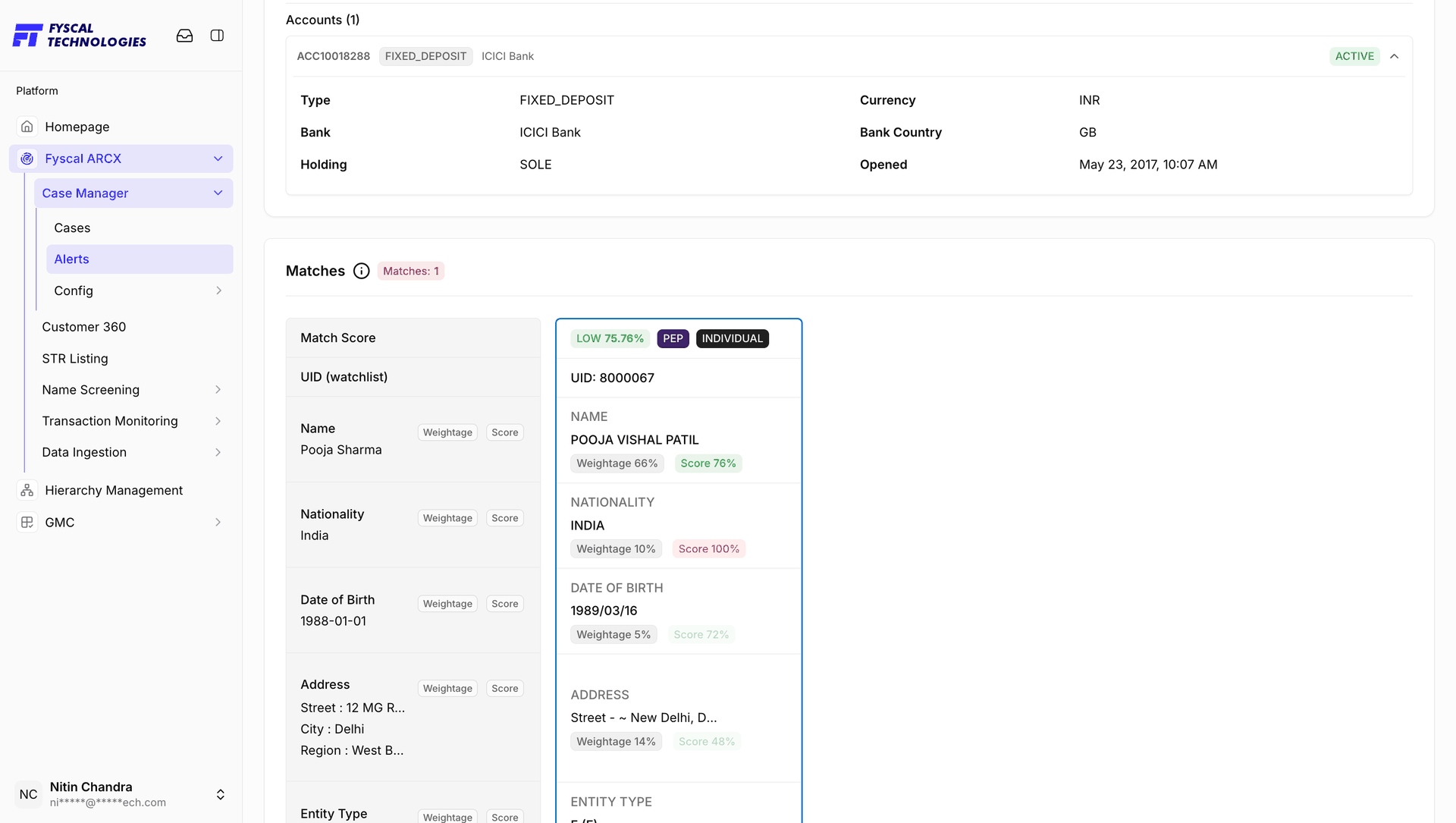The width and height of the screenshot is (1456, 823).
Task: Collapse the Case Manager chevron
Action: (218, 193)
